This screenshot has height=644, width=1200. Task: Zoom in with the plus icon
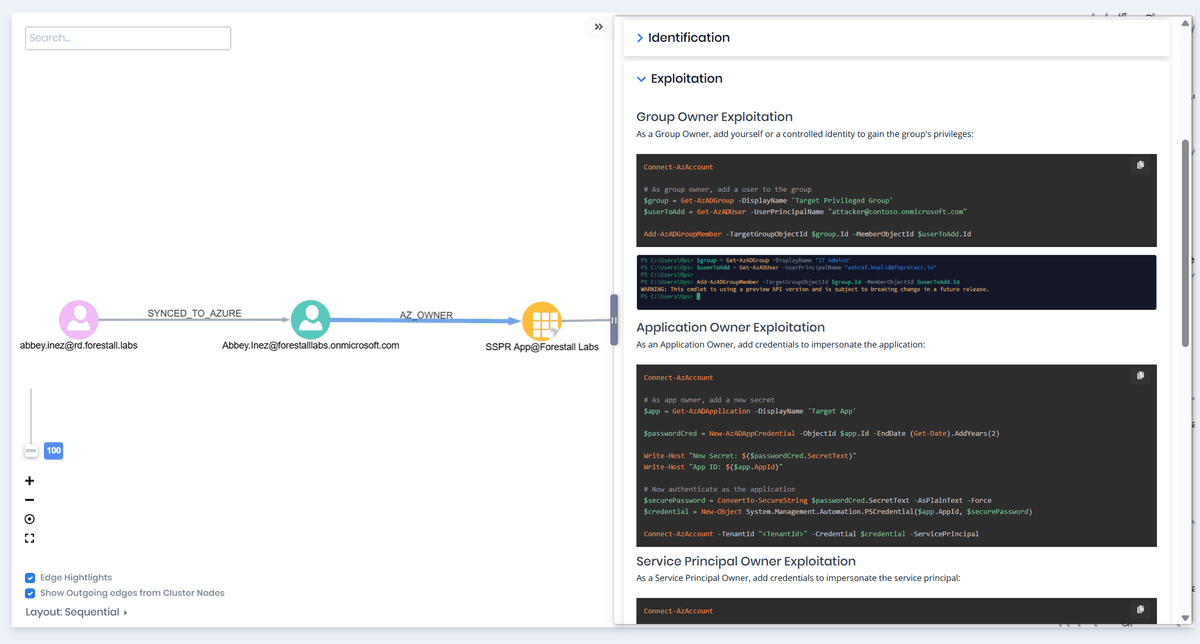pos(30,481)
